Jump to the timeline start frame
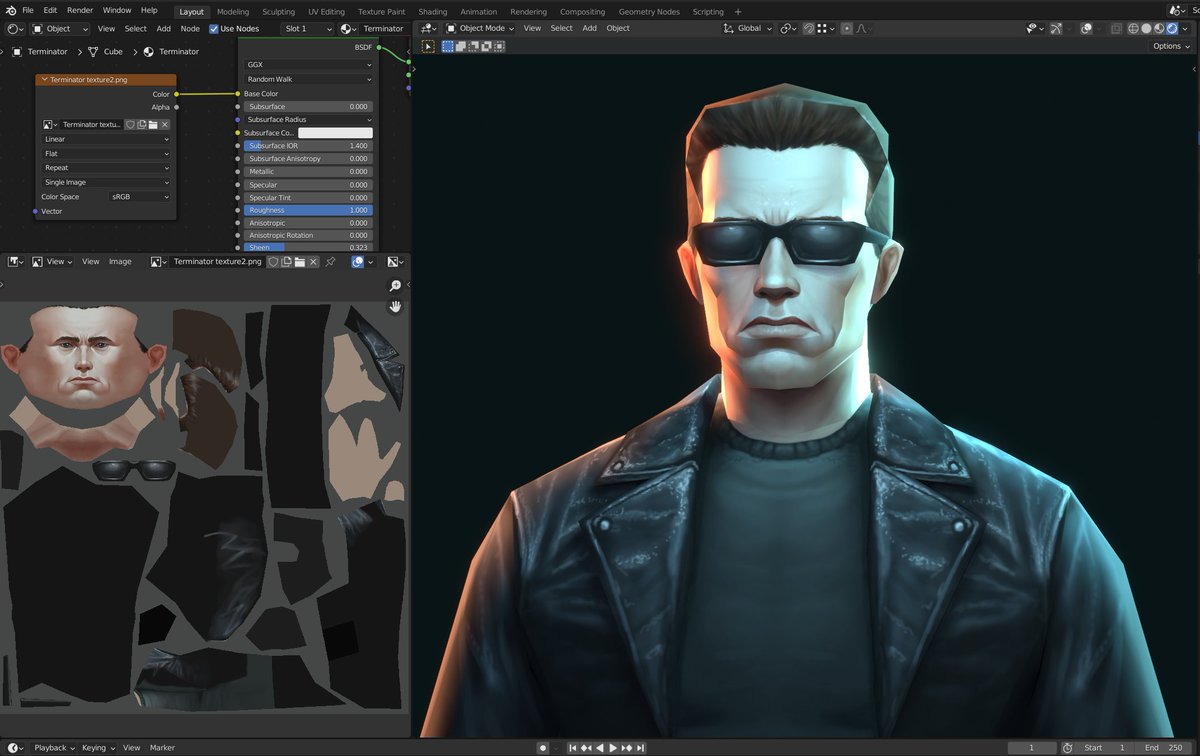Viewport: 1200px width, 756px height. (572, 748)
